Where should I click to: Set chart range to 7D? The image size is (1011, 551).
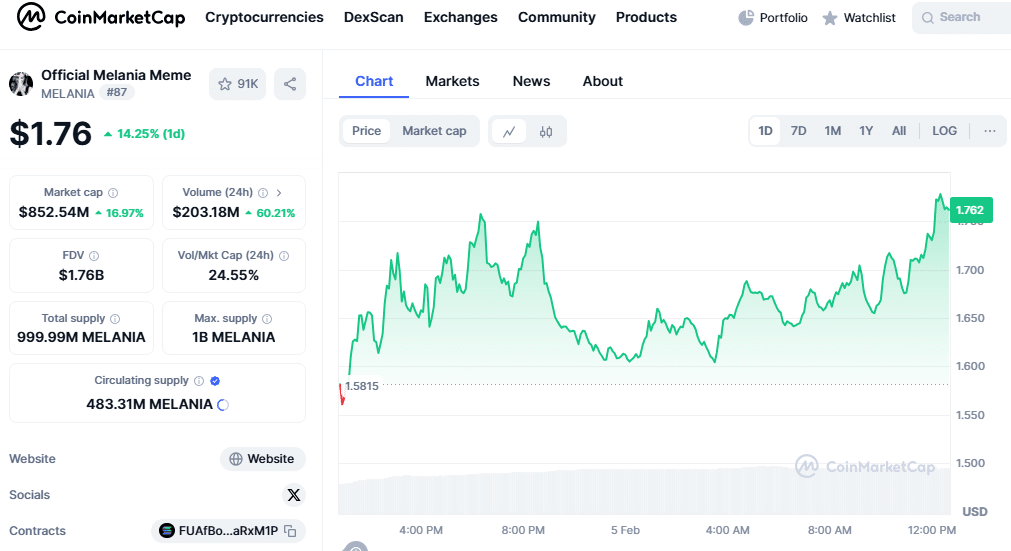click(798, 131)
